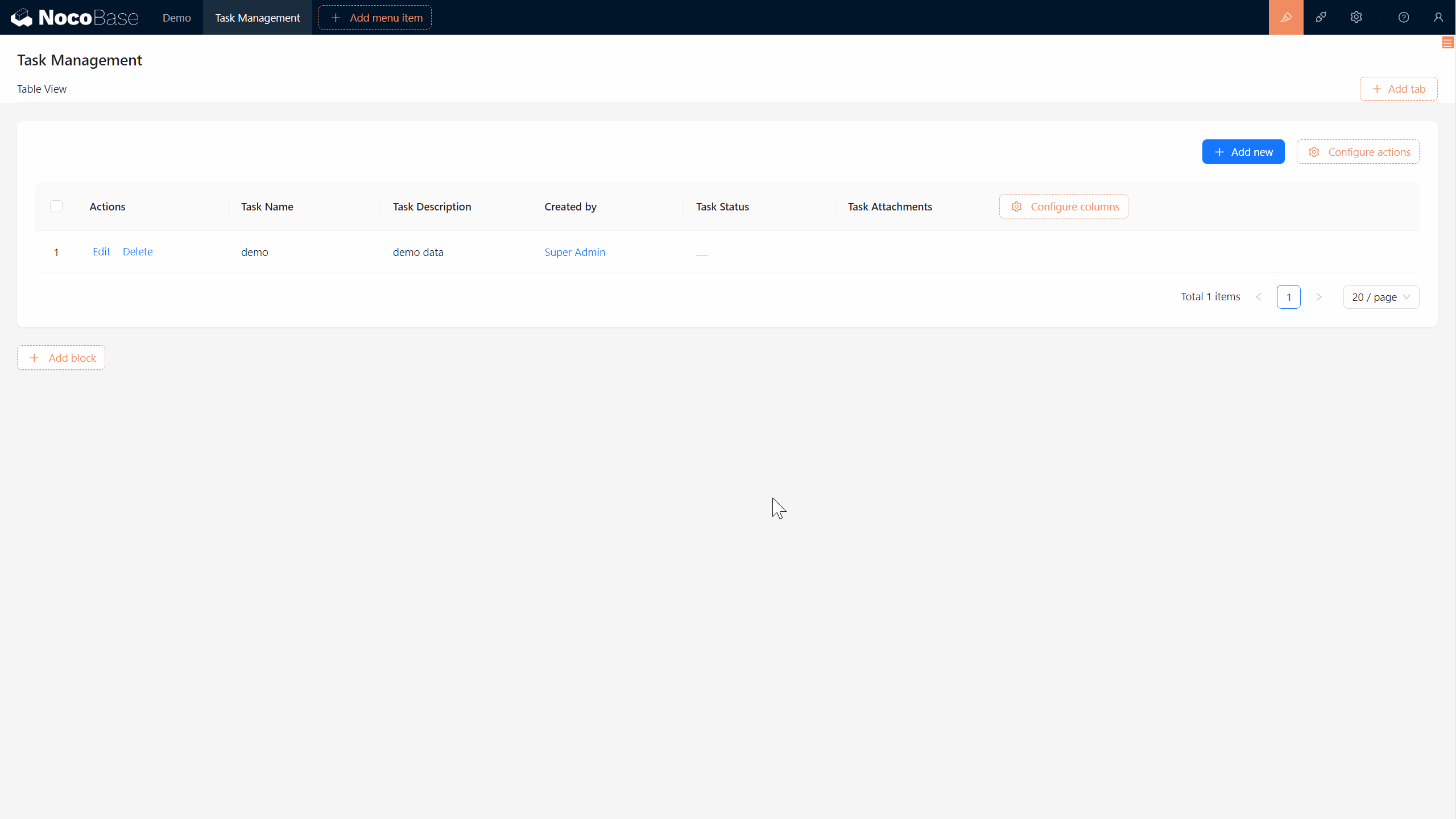This screenshot has width=1456, height=819.
Task: Select row 1 in the table
Action: pyautogui.click(x=56, y=252)
